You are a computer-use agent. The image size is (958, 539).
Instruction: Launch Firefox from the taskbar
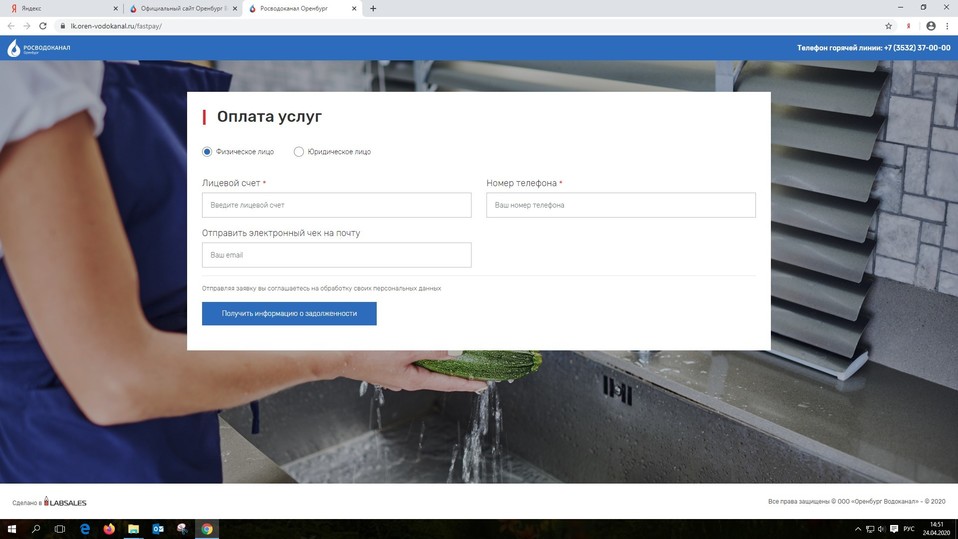tap(109, 529)
